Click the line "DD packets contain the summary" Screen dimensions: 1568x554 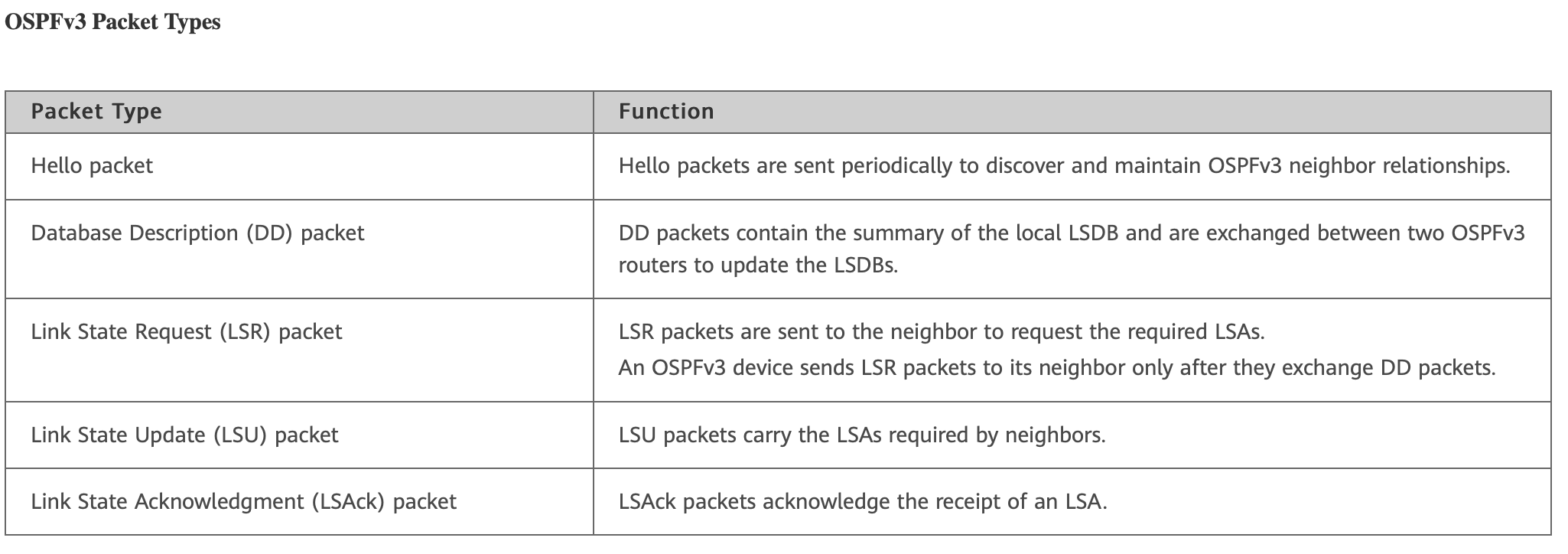tap(1071, 233)
